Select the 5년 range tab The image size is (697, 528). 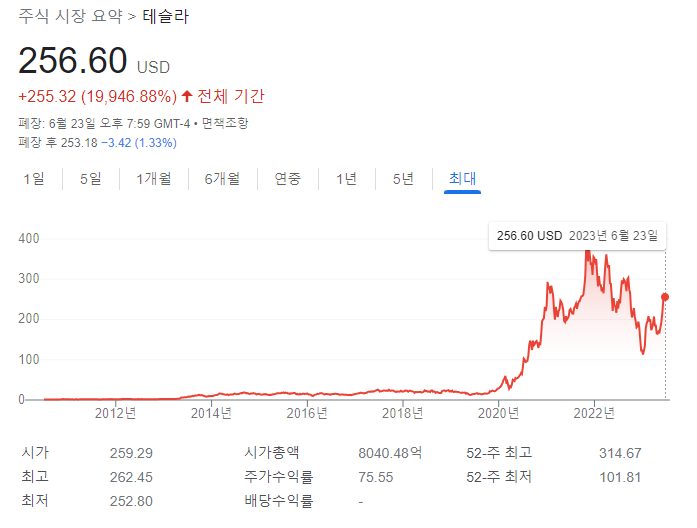(404, 179)
